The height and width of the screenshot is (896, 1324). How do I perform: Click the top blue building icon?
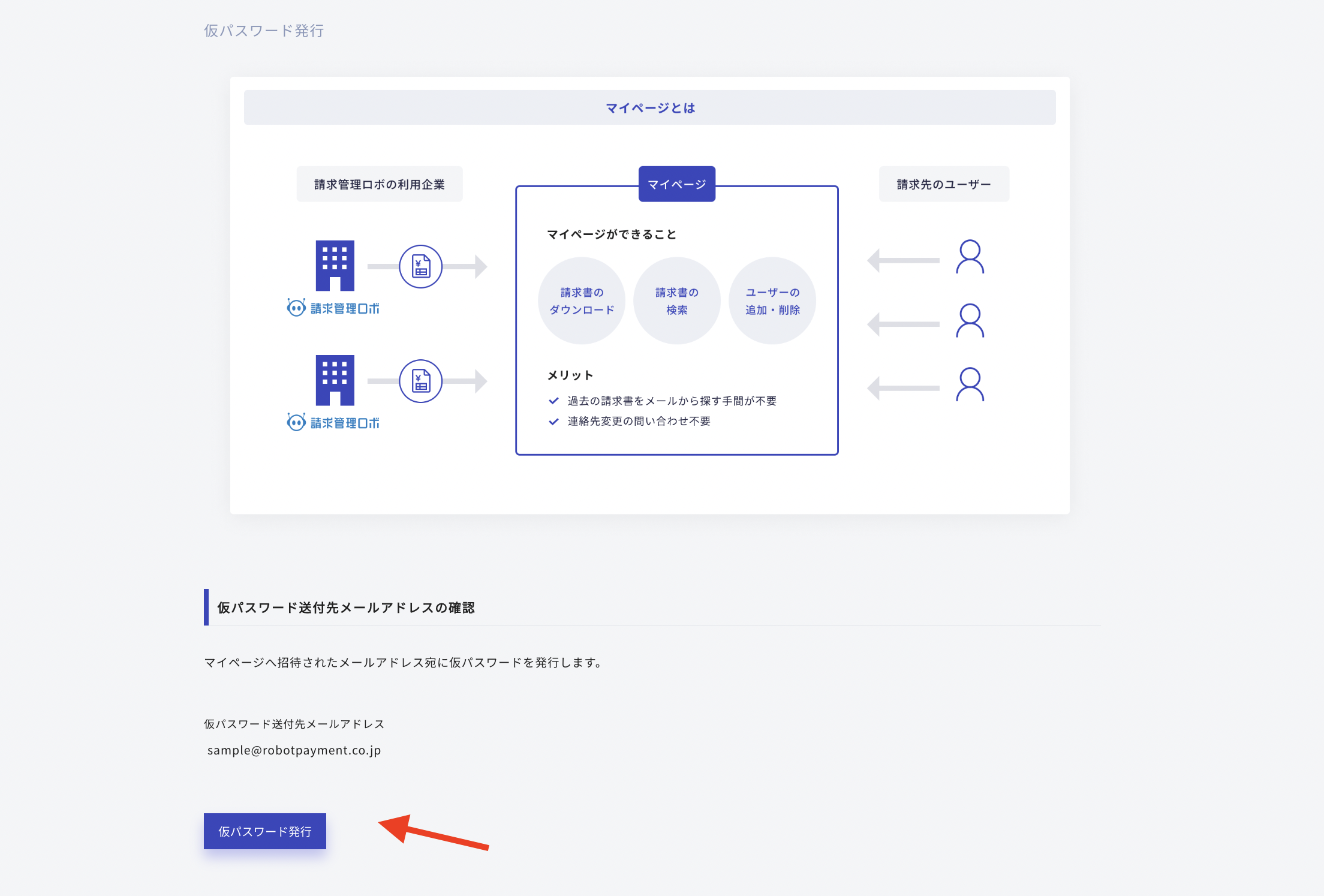click(x=335, y=265)
